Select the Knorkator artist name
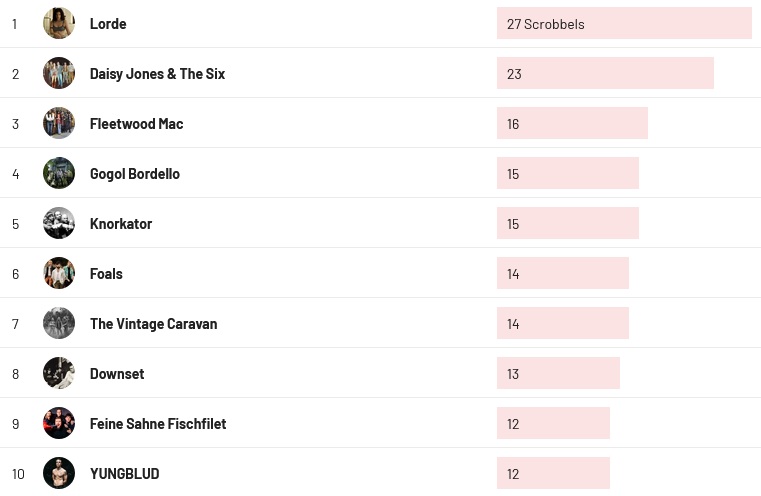 point(121,223)
